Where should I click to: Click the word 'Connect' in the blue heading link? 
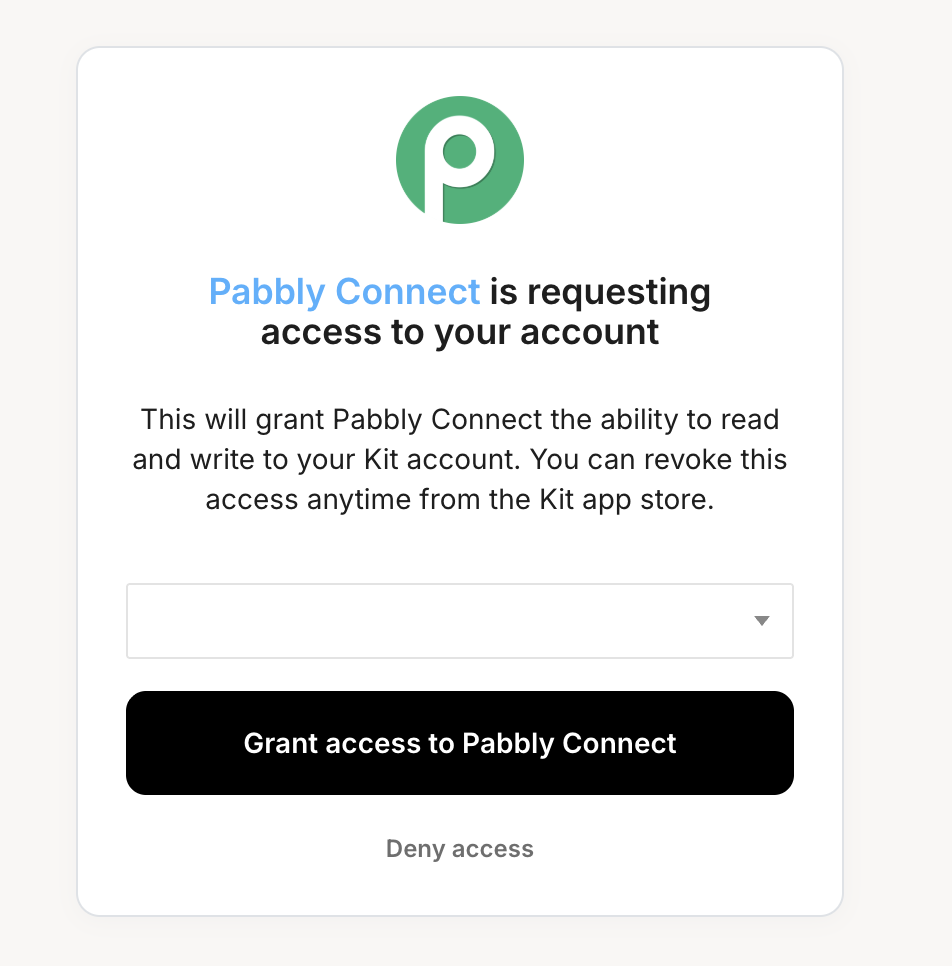408,291
